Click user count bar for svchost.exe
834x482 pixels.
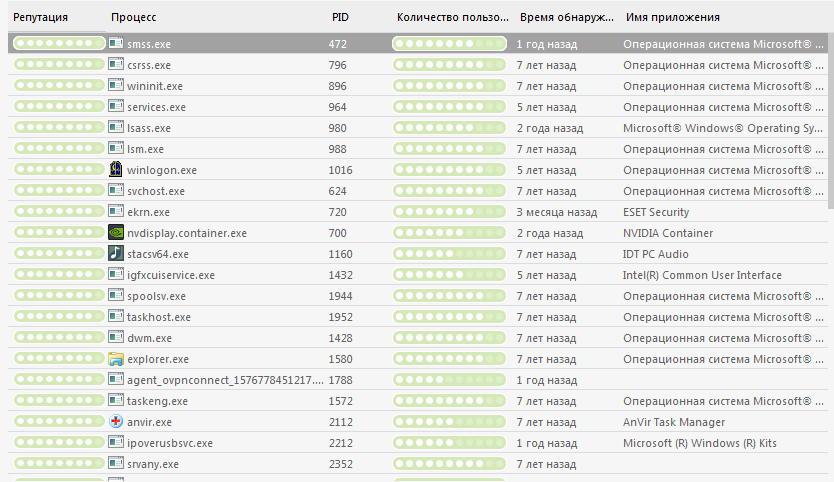tap(450, 191)
